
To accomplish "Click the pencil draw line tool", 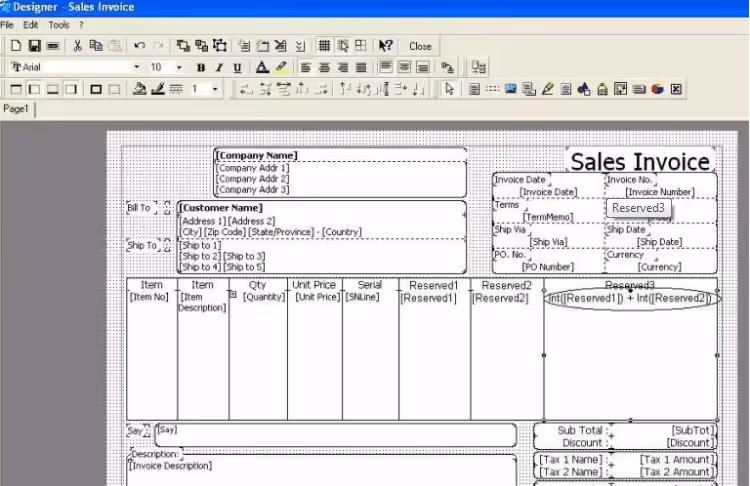I will tap(548, 89).
